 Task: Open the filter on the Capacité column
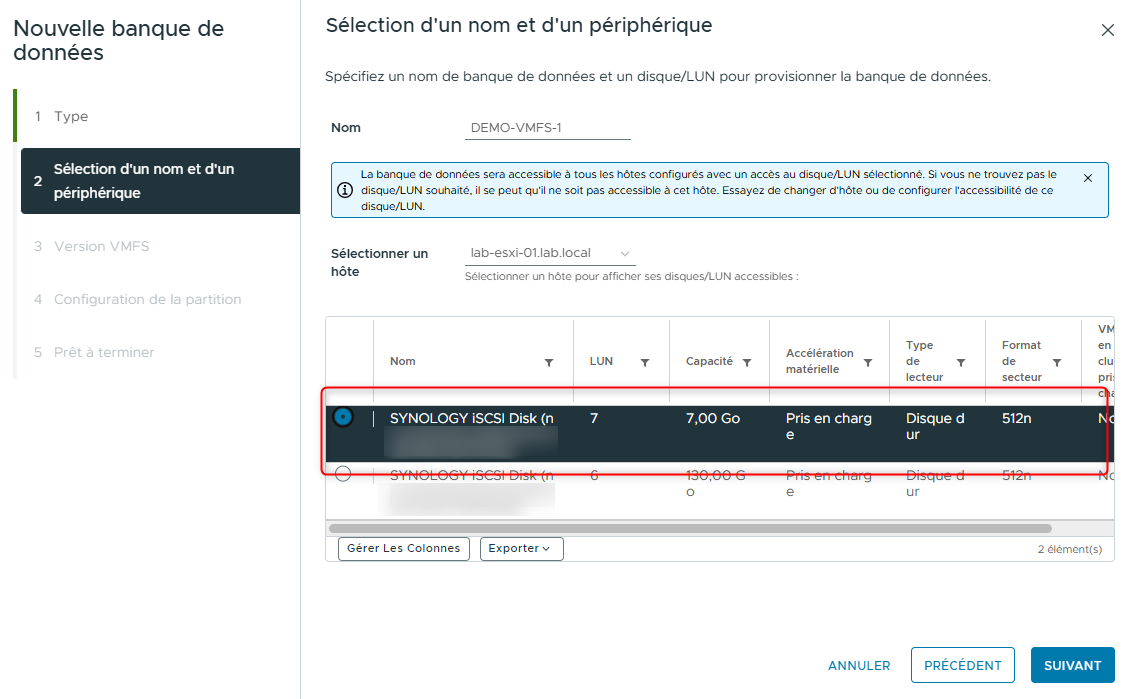[747, 362]
